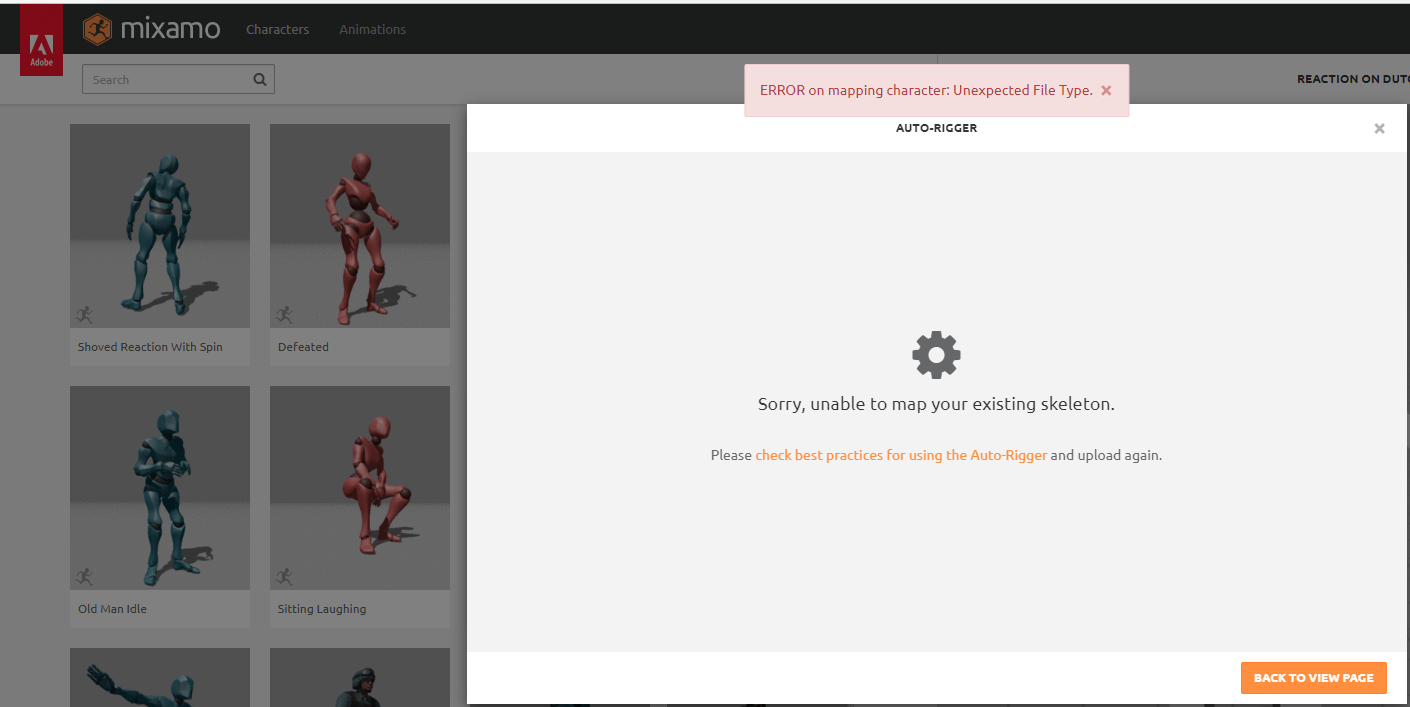
Task: Click the 'Shoved Reaction With Spin' label
Action: [150, 347]
